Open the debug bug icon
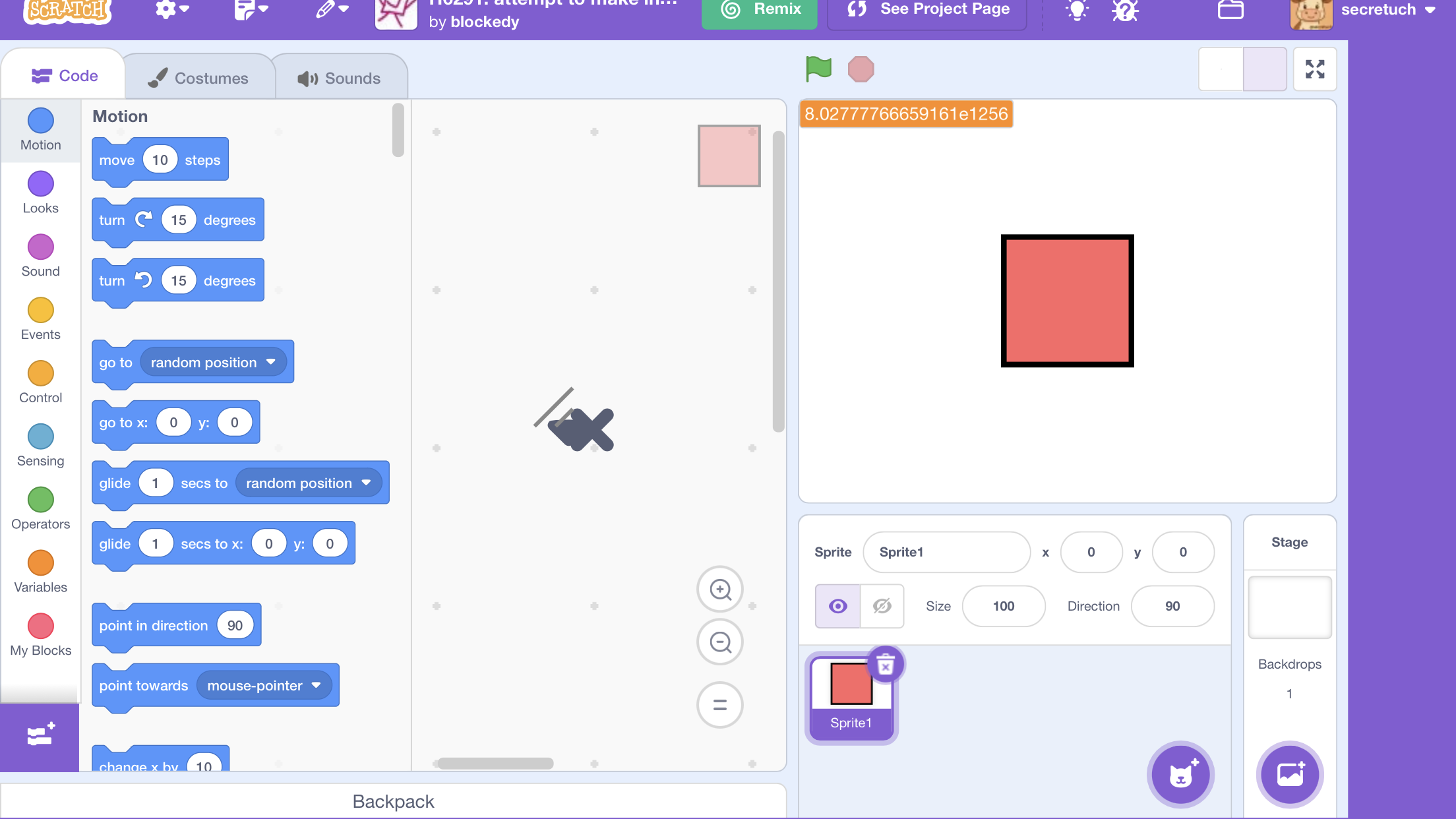The height and width of the screenshot is (819, 1456). [x=1125, y=10]
